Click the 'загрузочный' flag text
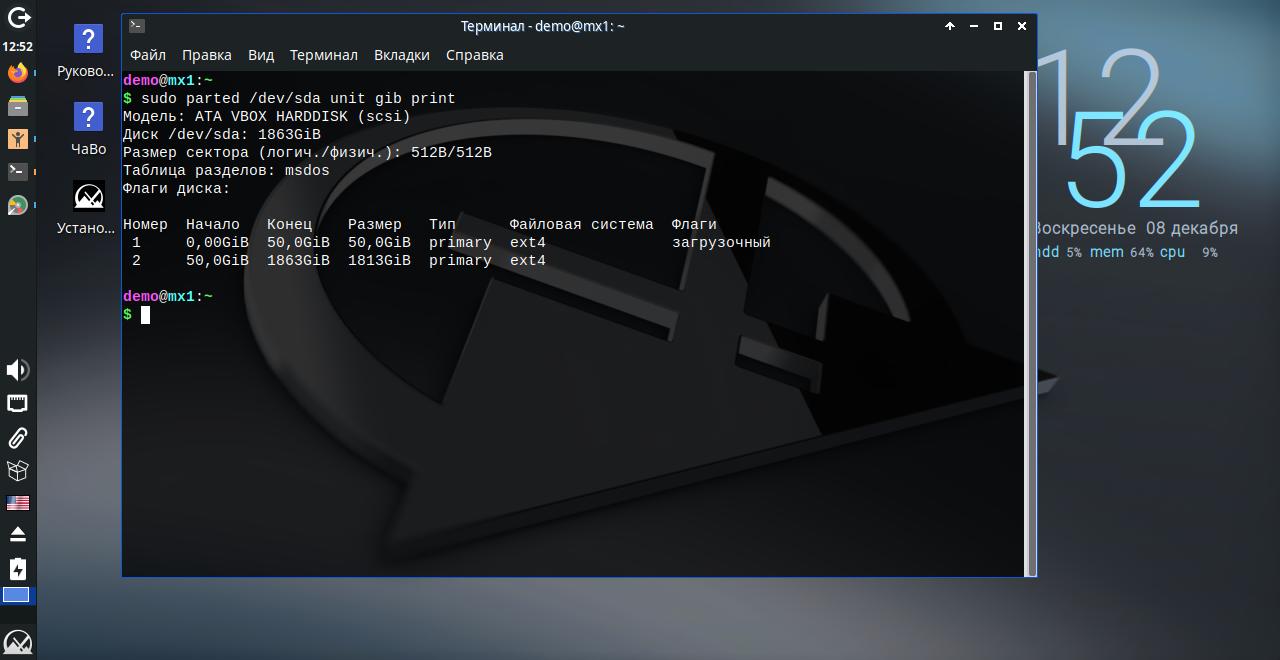Viewport: 1280px width, 660px height. (721, 242)
